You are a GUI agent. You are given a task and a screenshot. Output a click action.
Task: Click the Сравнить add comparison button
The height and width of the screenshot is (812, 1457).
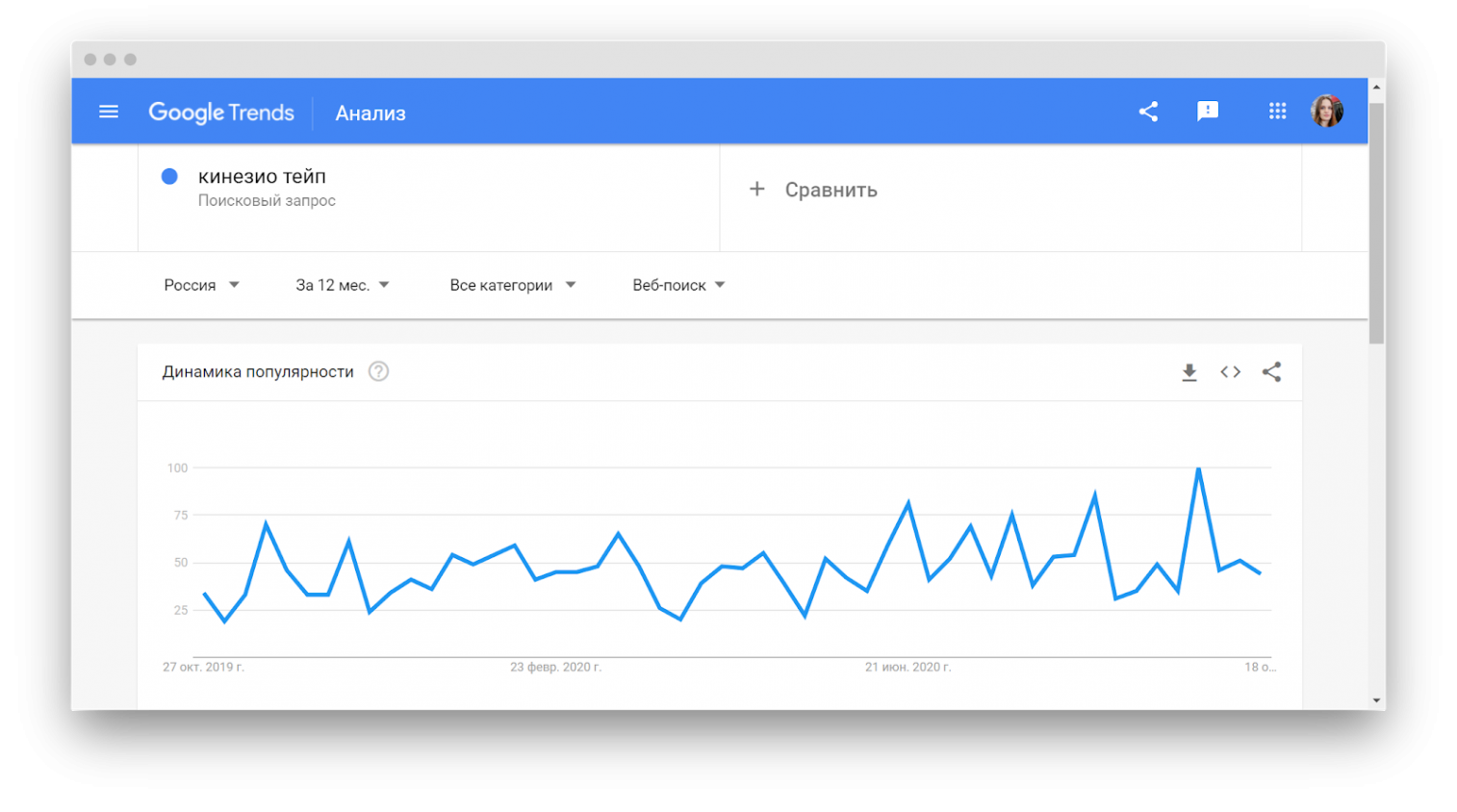pos(814,190)
